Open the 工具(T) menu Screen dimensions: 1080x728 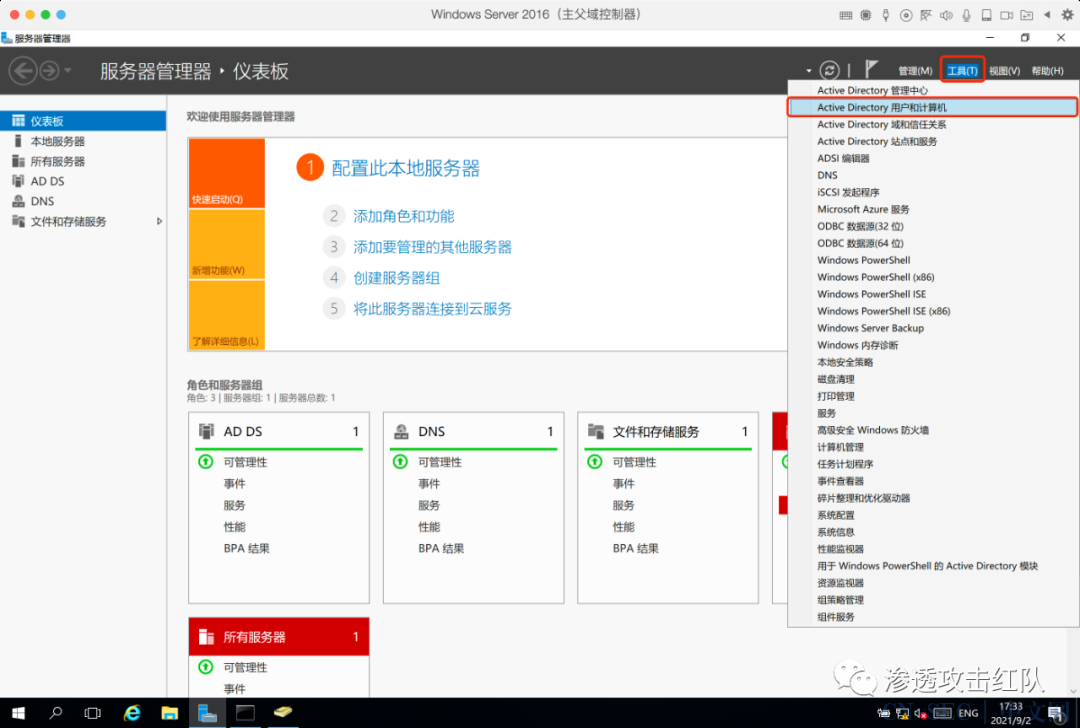[962, 71]
